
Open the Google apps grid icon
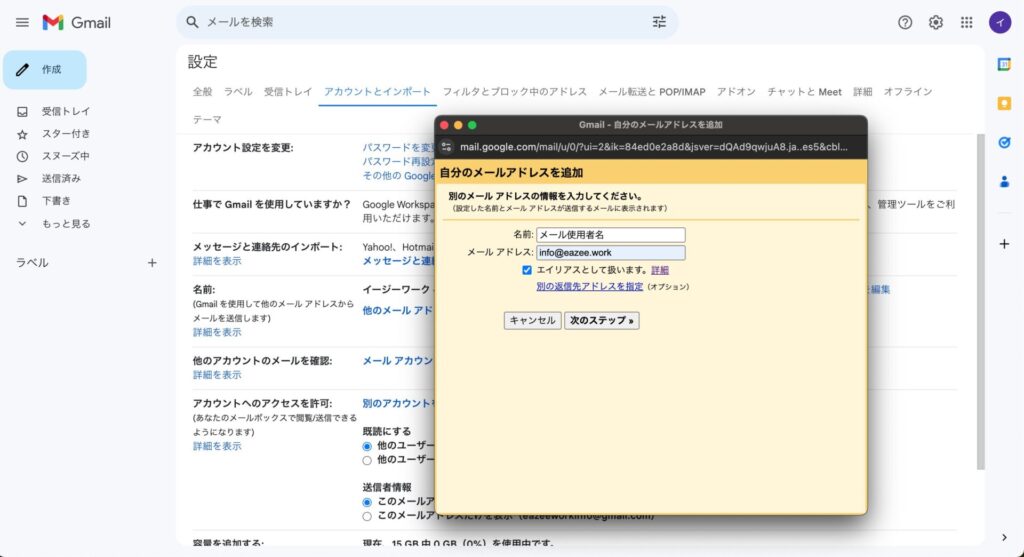tap(967, 22)
